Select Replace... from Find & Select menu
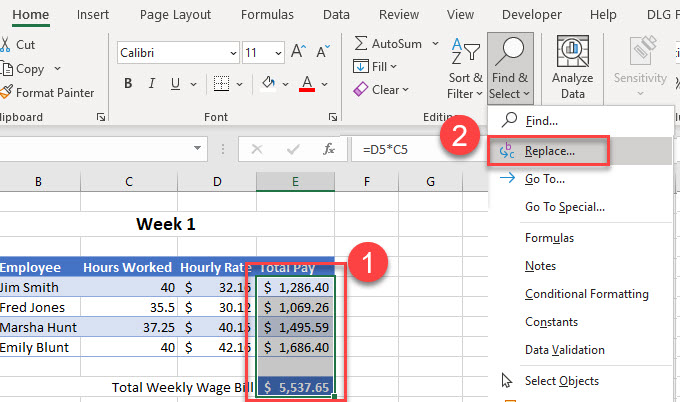 (549, 151)
